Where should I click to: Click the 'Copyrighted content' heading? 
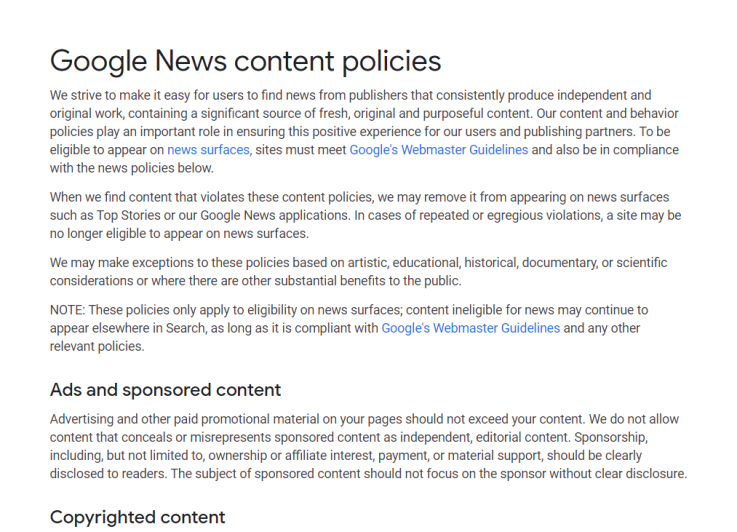tap(137, 517)
